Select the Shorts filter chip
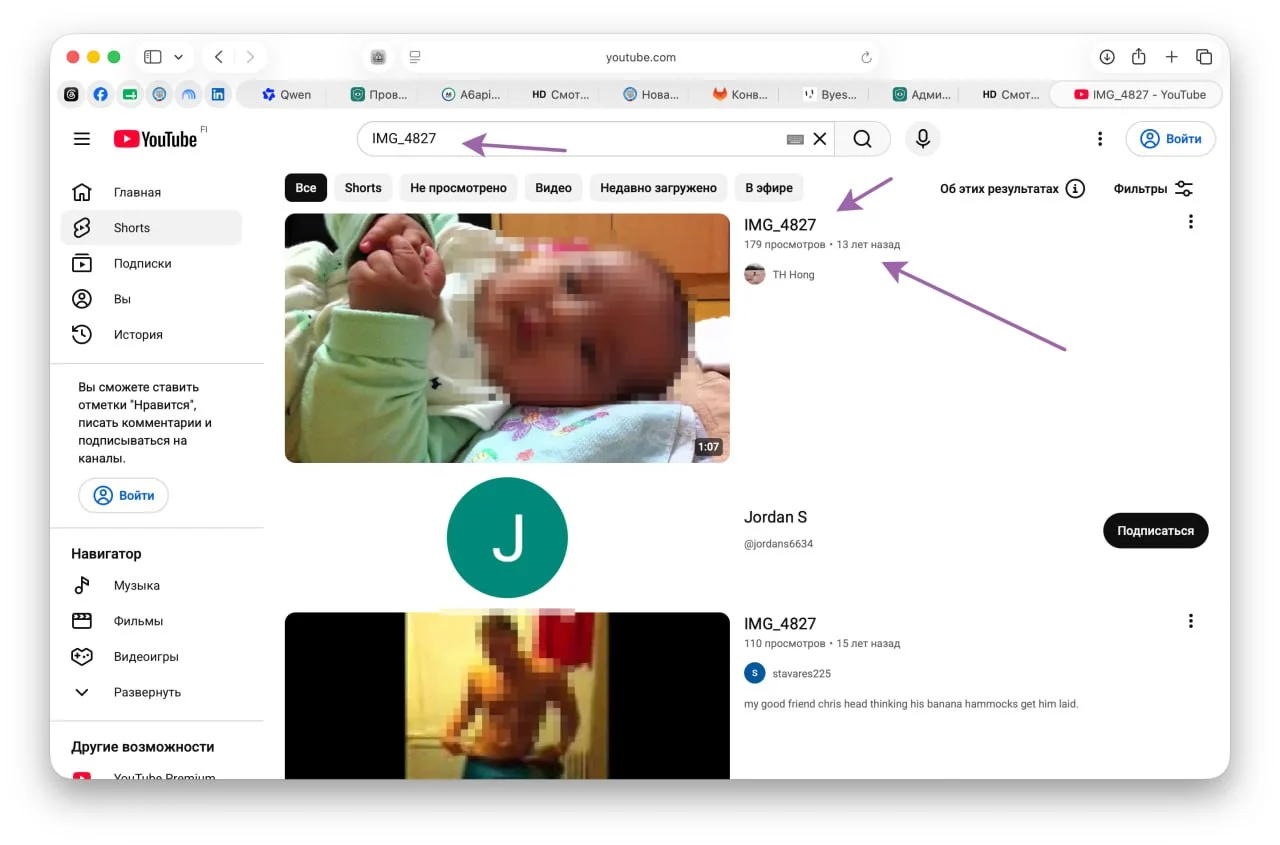 pyautogui.click(x=363, y=188)
